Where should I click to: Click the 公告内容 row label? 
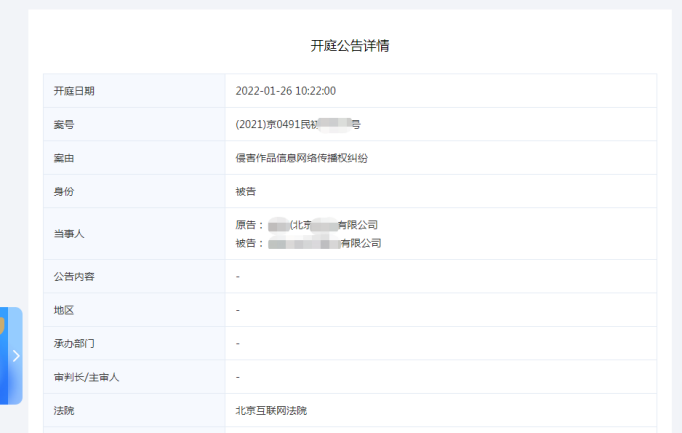(74, 276)
